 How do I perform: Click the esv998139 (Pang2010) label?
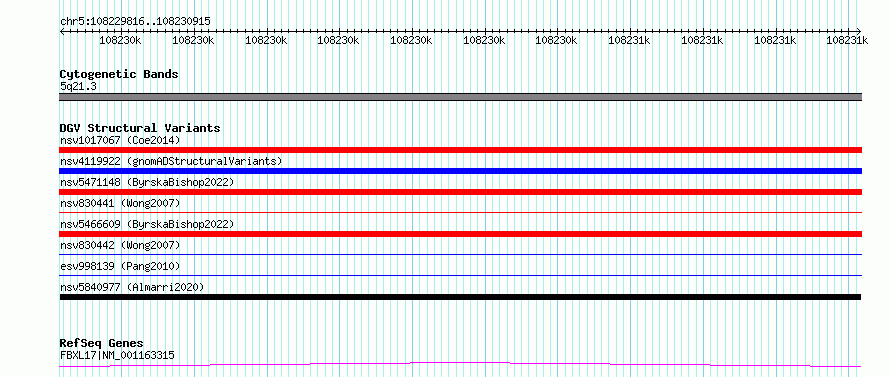pyautogui.click(x=120, y=266)
